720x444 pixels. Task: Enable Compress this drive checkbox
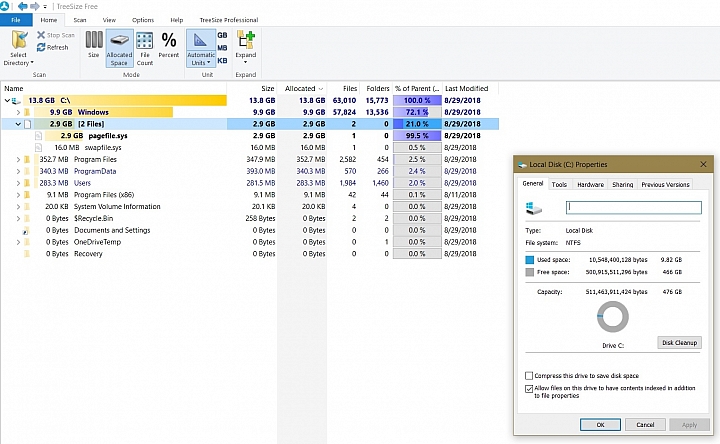click(x=529, y=376)
